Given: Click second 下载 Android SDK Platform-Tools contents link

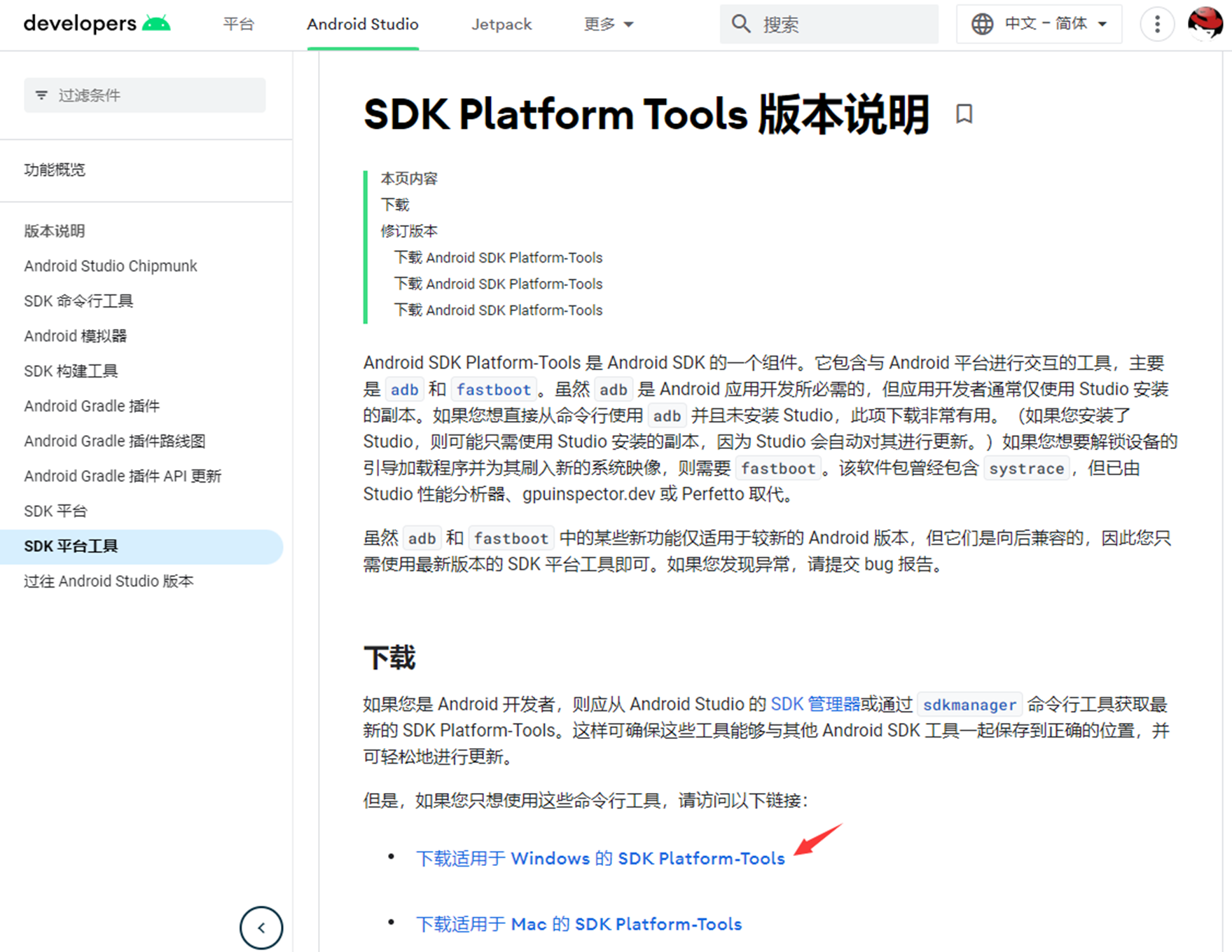Looking at the screenshot, I should 498,284.
